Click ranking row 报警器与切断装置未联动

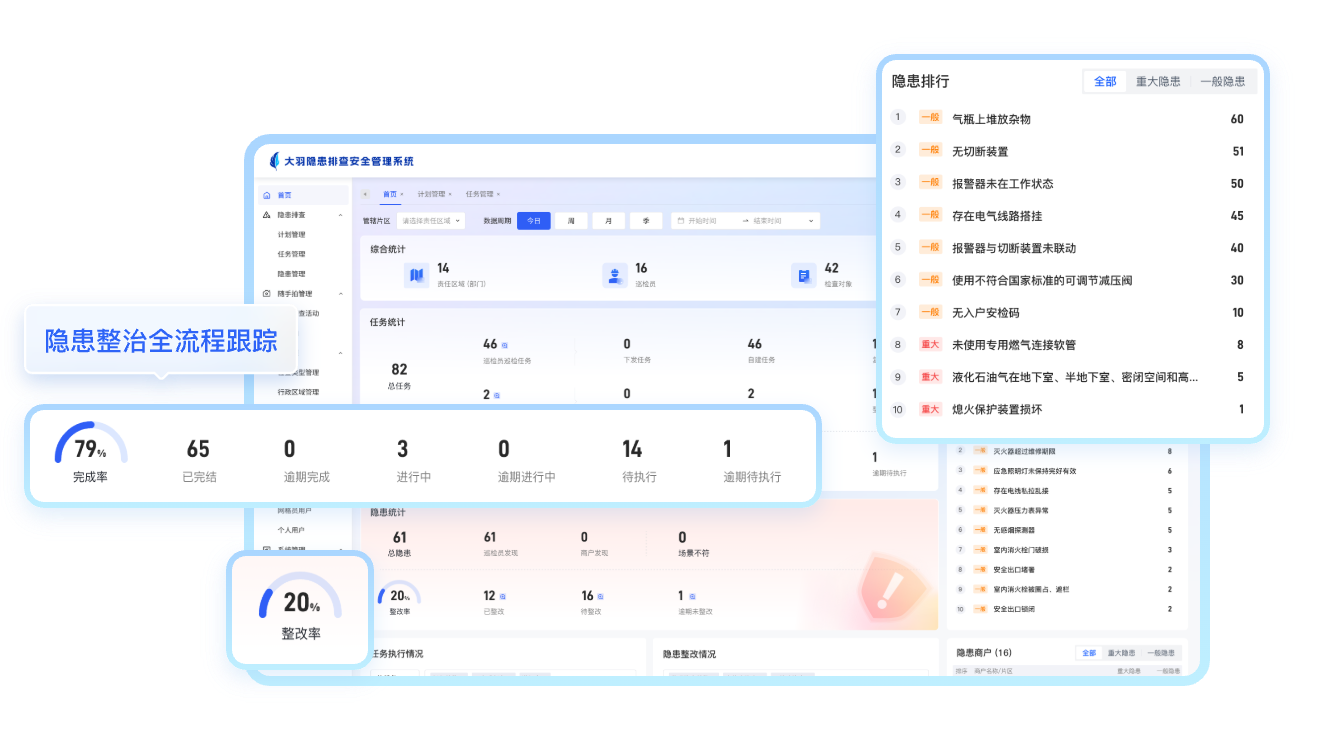pos(1068,248)
